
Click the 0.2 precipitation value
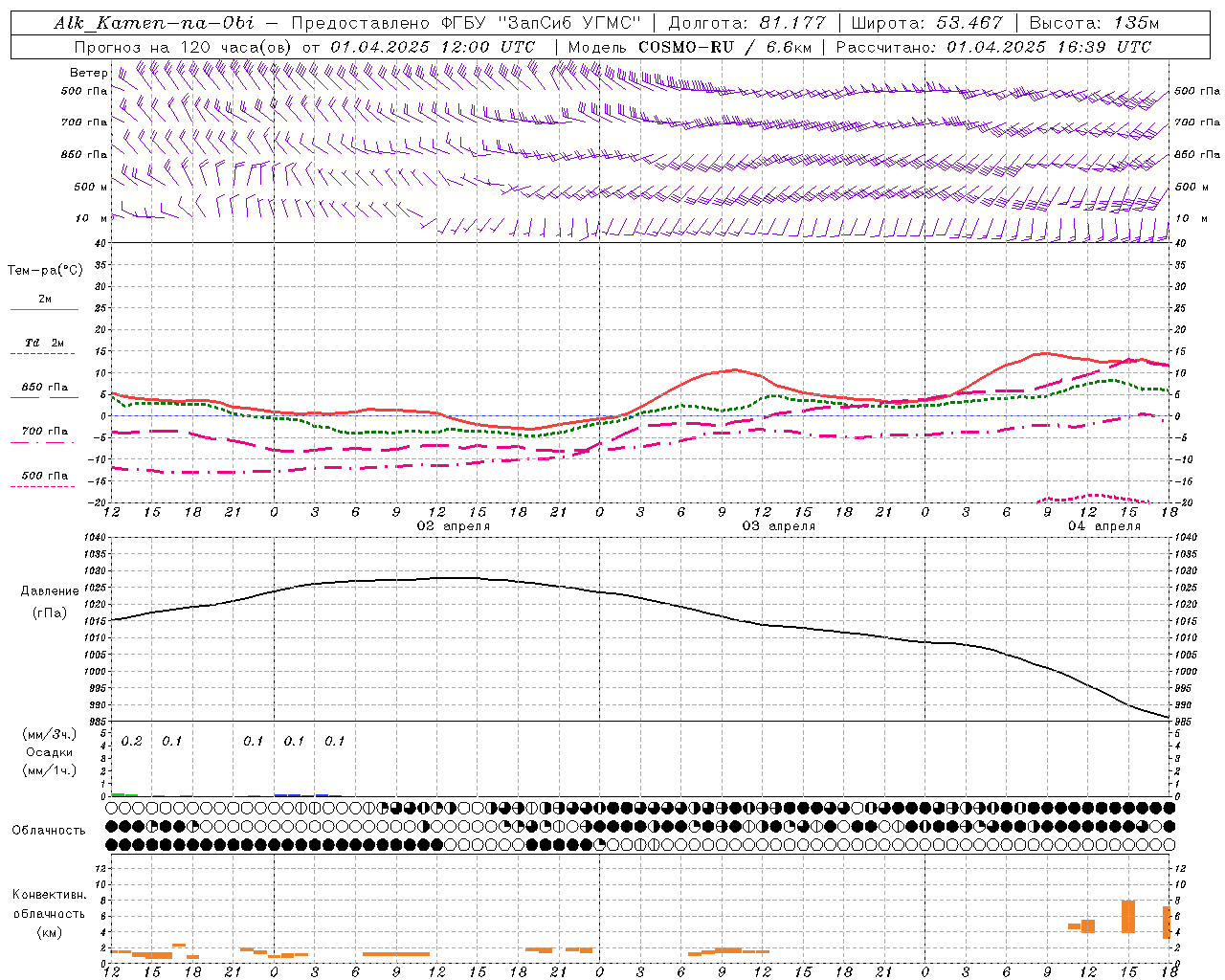[x=131, y=741]
